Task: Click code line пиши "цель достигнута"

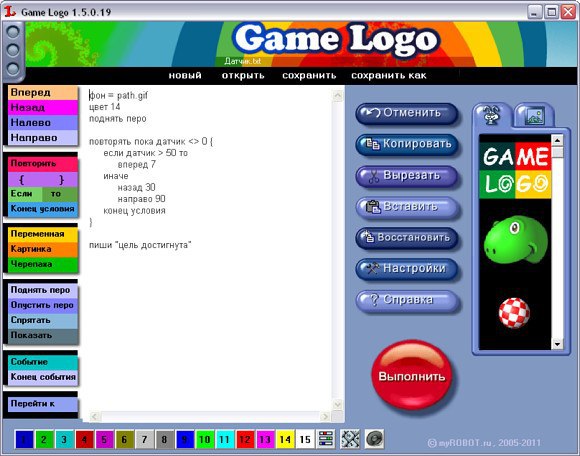Action: [x=140, y=245]
